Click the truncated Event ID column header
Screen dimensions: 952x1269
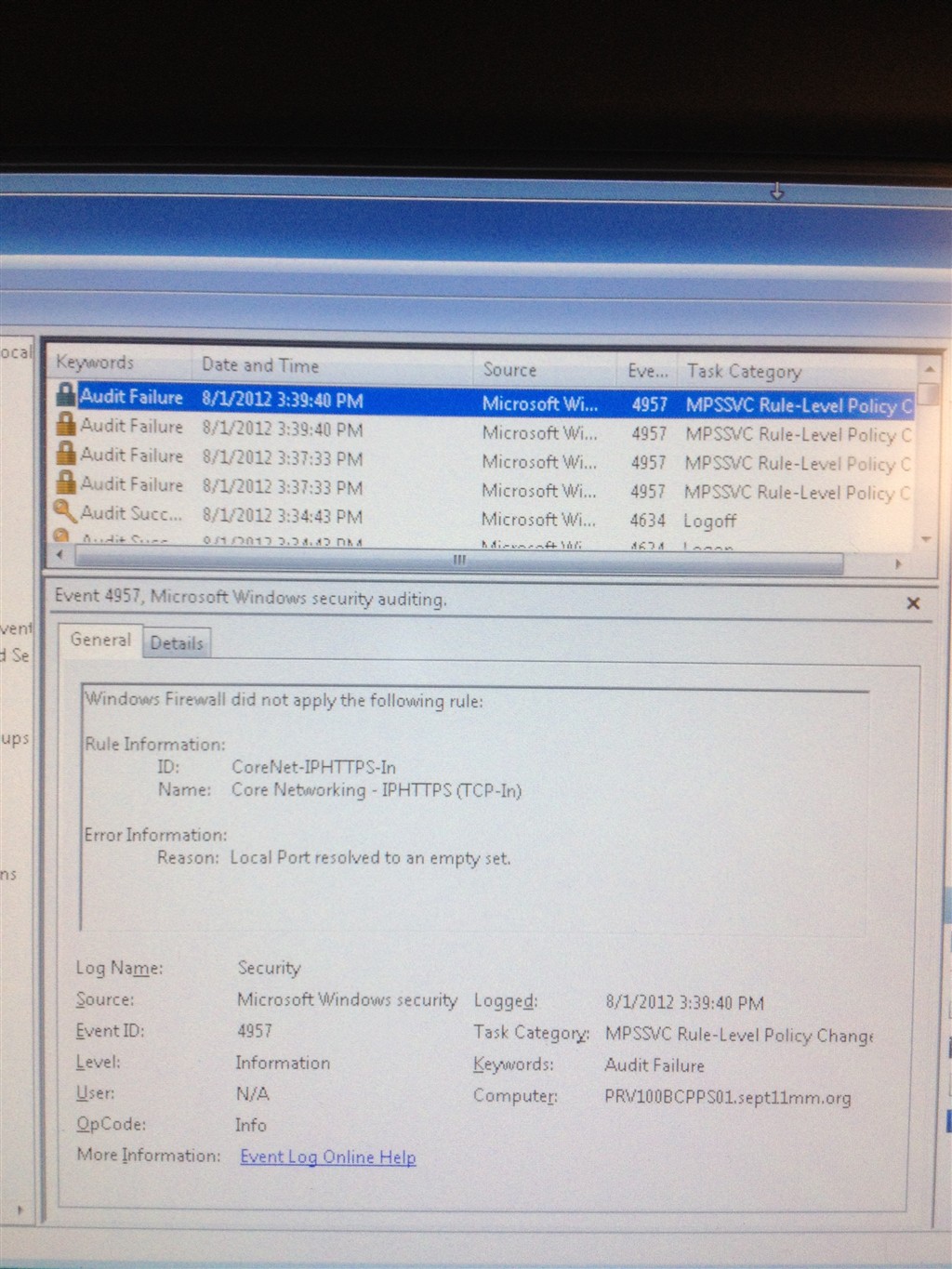(647, 371)
